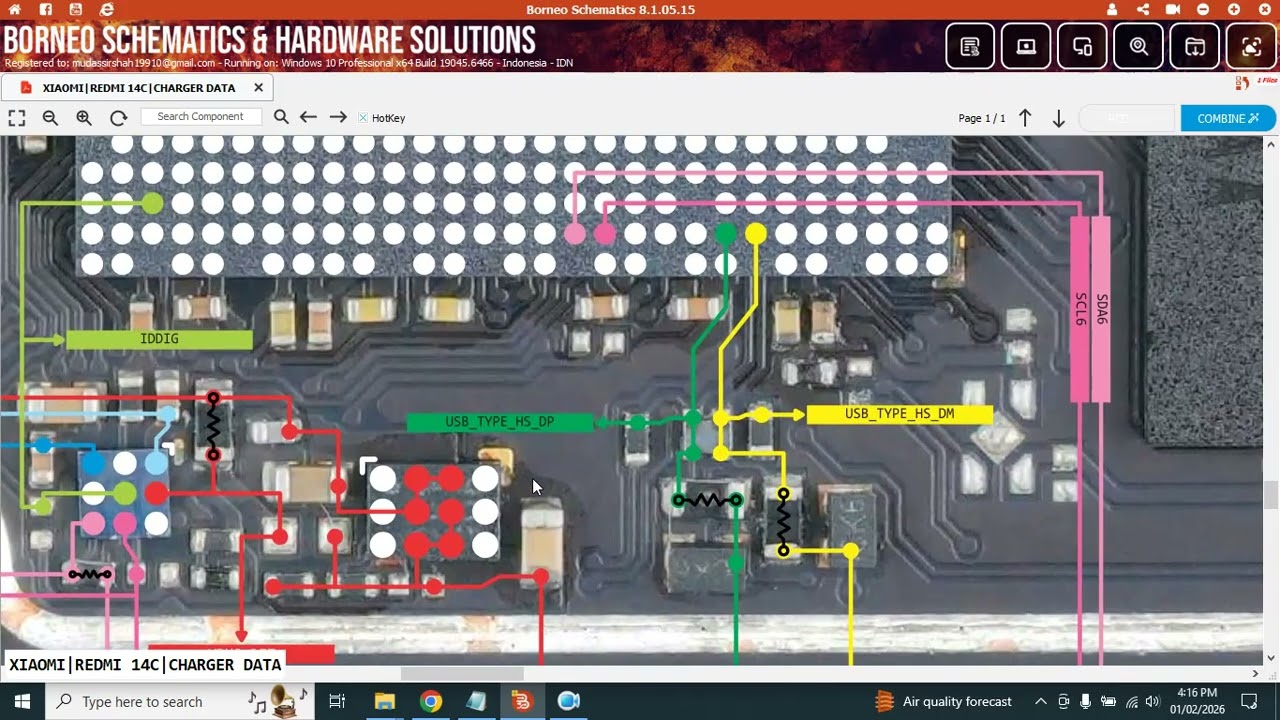Go back with the left arrow
1280x720 pixels.
pyautogui.click(x=308, y=117)
